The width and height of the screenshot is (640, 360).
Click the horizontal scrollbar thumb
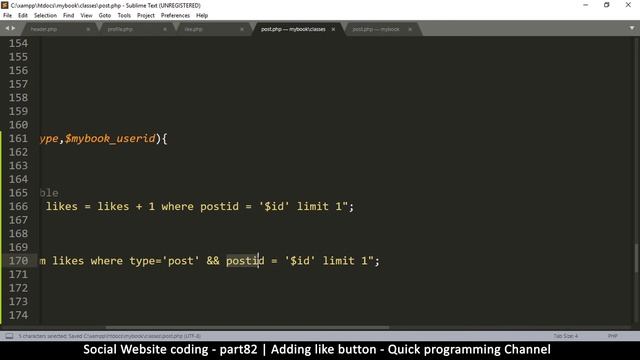click(247, 327)
